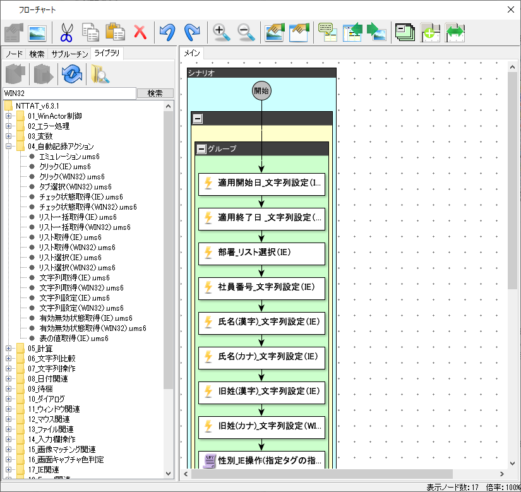Click the hand-over-blank-frame toolbar icon
The width and height of the screenshot is (521, 492).
coord(299,33)
